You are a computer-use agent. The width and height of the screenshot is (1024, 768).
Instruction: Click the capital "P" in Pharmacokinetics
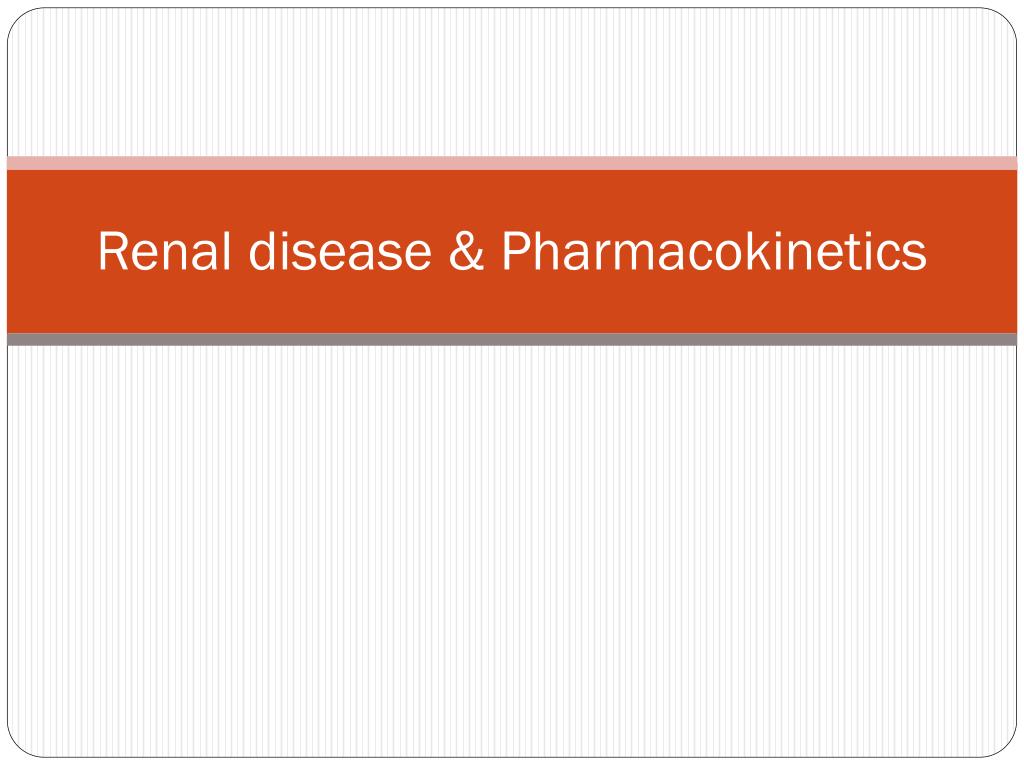(516, 251)
